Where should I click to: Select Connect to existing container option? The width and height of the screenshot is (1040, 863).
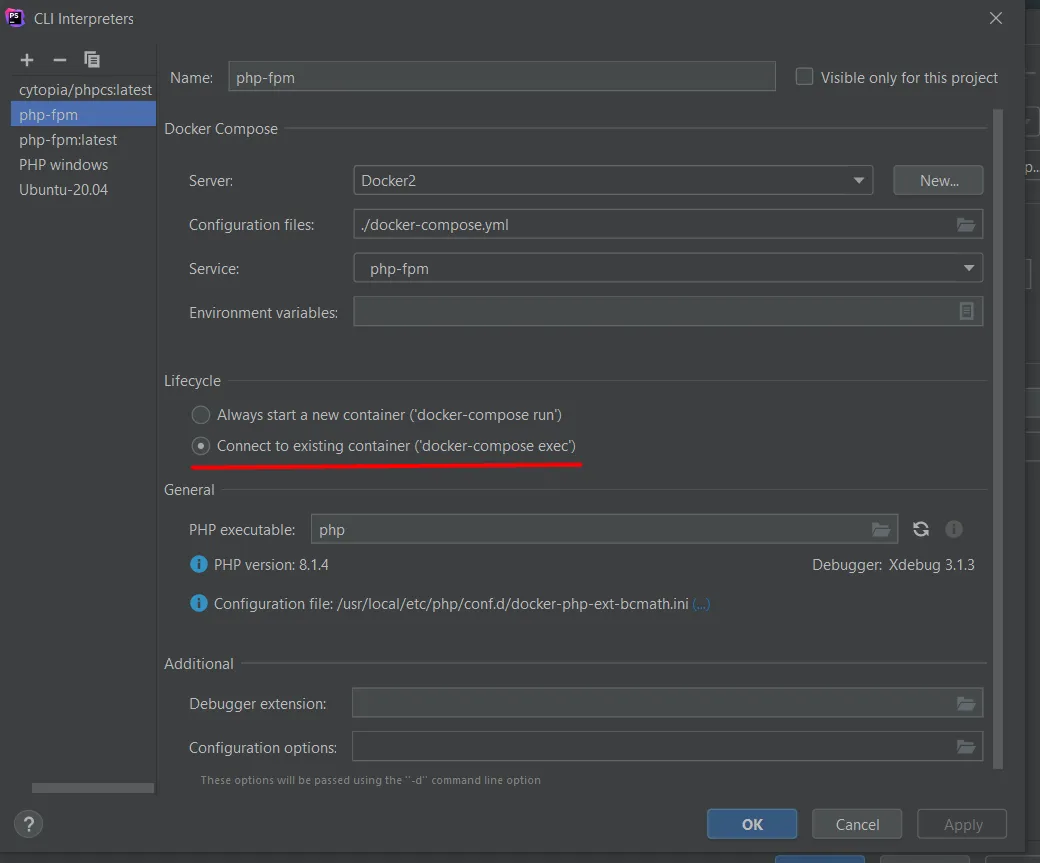click(x=200, y=446)
